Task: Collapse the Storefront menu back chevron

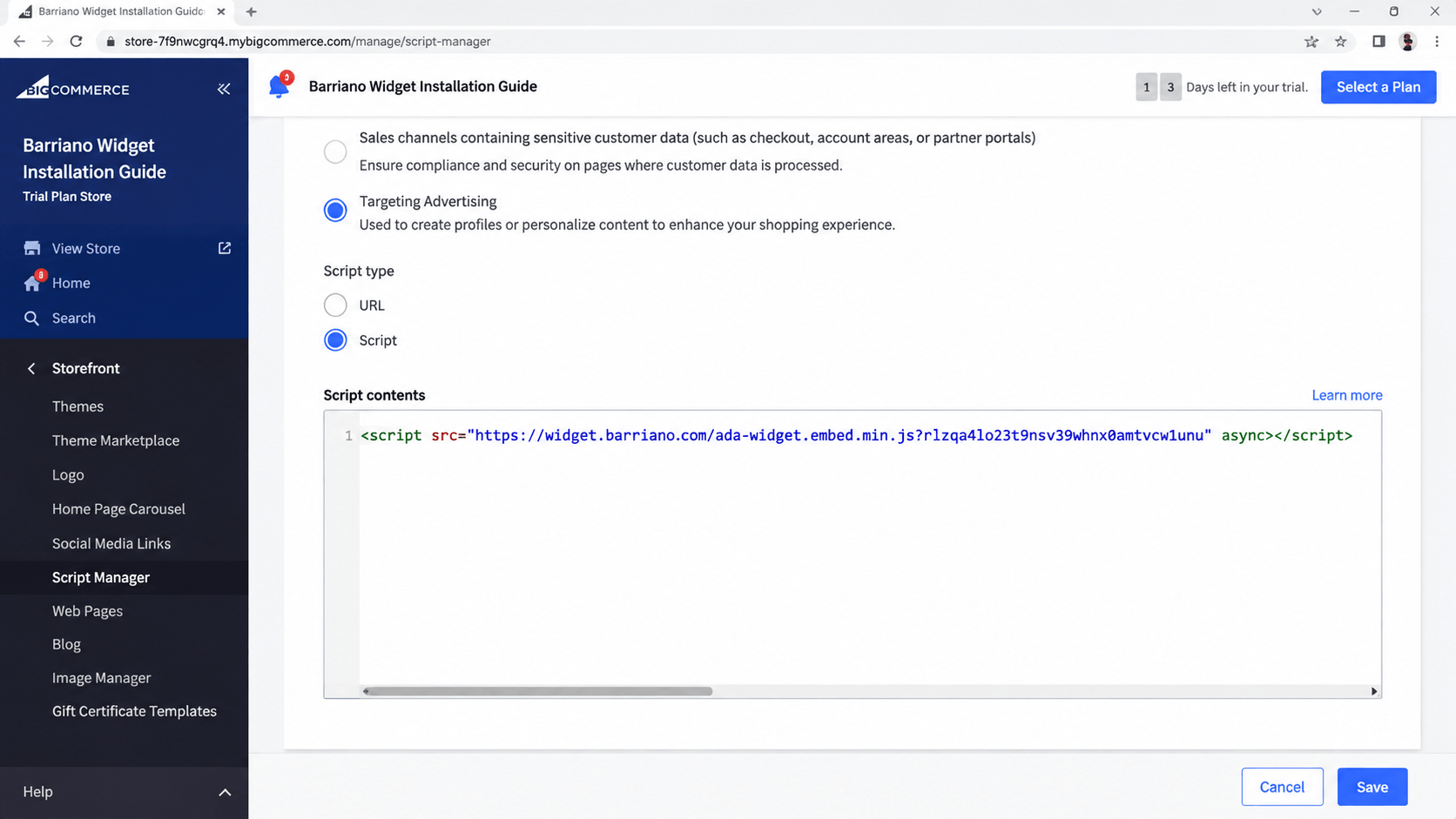Action: point(31,368)
